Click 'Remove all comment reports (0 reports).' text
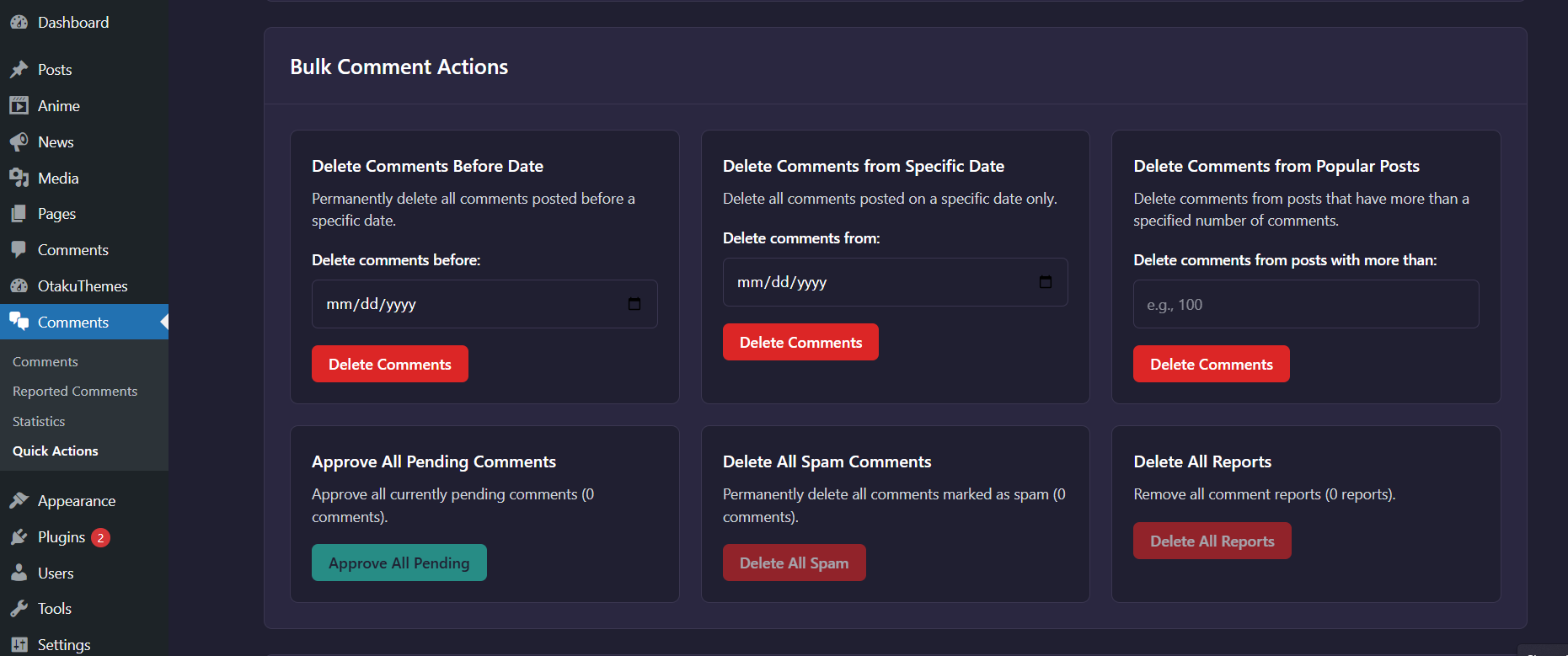Viewport: 1568px width, 656px height. (x=1265, y=494)
